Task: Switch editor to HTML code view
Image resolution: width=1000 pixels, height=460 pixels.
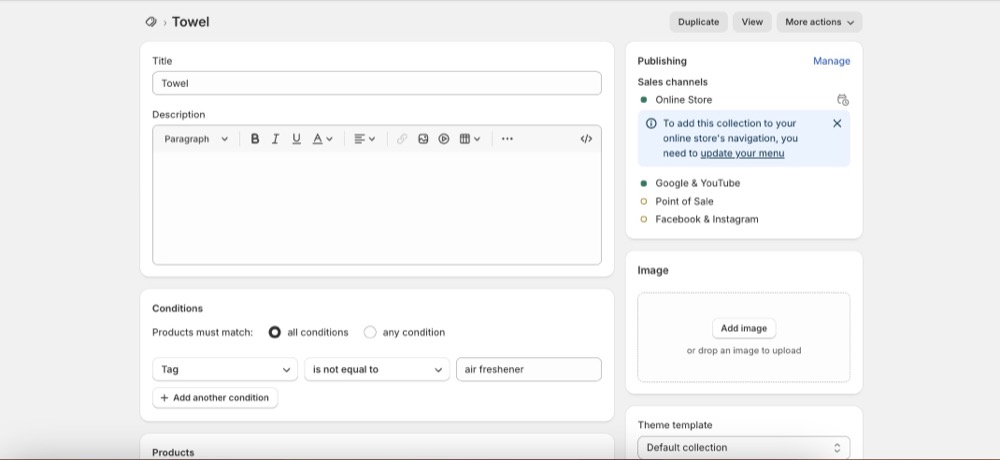Action: (x=586, y=139)
